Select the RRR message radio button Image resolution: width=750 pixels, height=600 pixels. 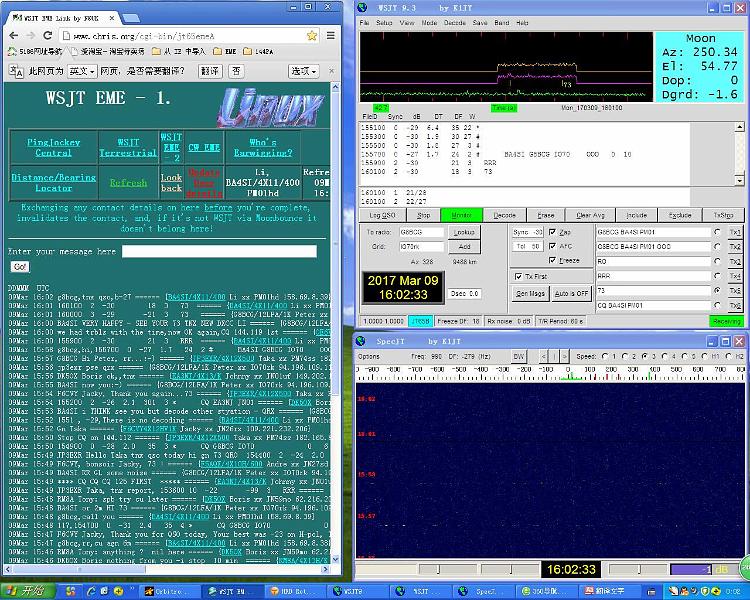coord(717,276)
